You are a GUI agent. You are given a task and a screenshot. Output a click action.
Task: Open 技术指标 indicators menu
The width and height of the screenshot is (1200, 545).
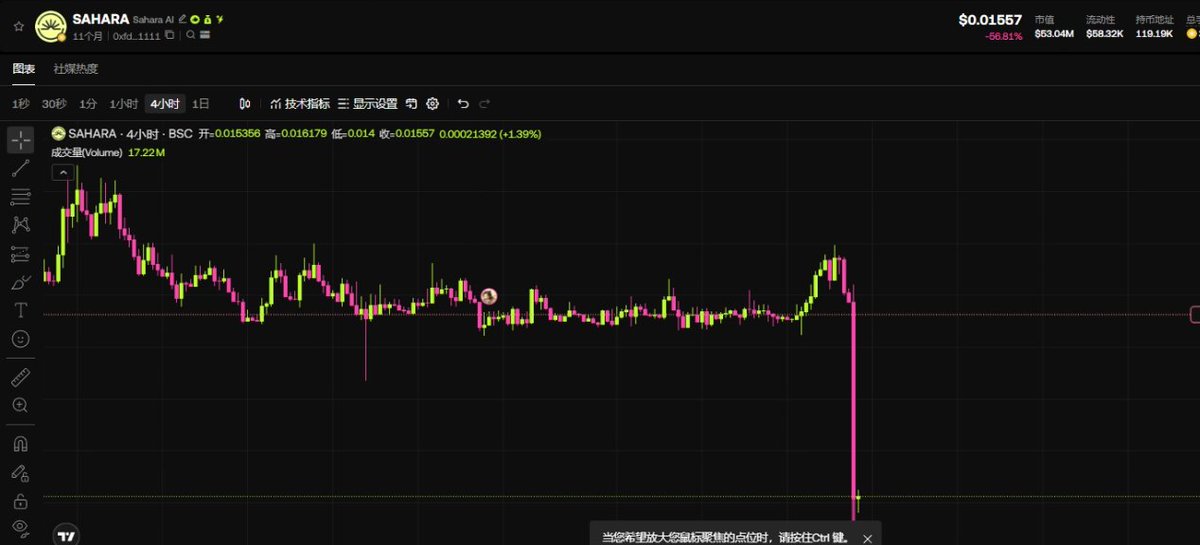(x=300, y=103)
